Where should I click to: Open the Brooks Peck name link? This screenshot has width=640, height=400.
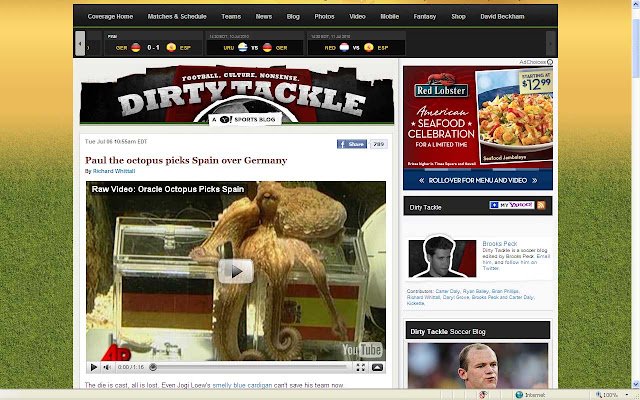500,243
